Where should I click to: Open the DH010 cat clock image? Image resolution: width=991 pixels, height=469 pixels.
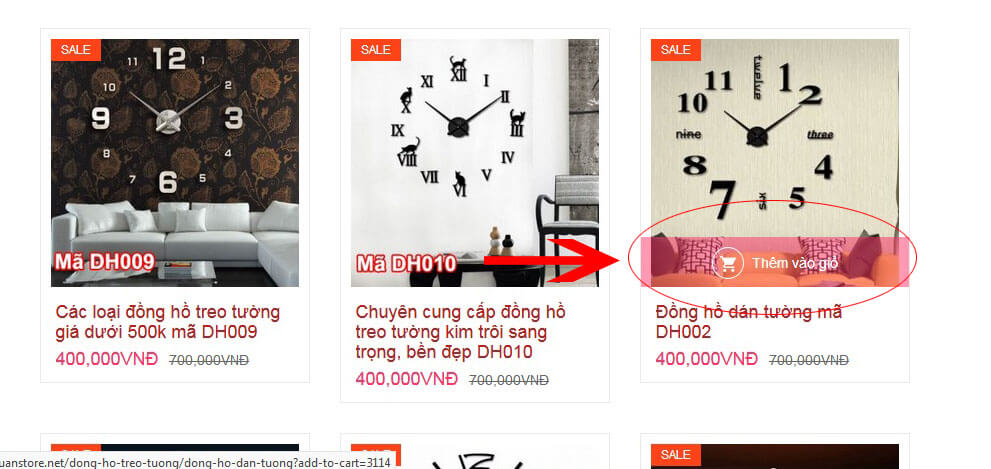tap(475, 163)
